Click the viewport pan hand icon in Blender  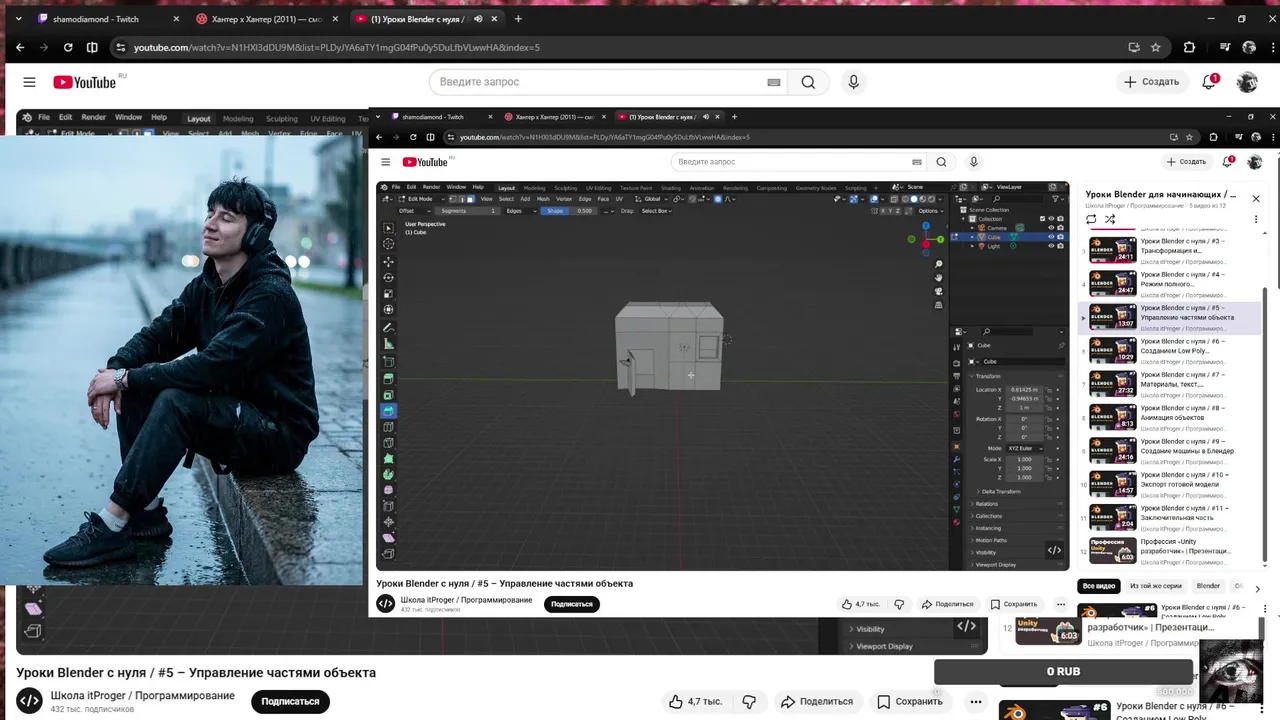point(938,278)
